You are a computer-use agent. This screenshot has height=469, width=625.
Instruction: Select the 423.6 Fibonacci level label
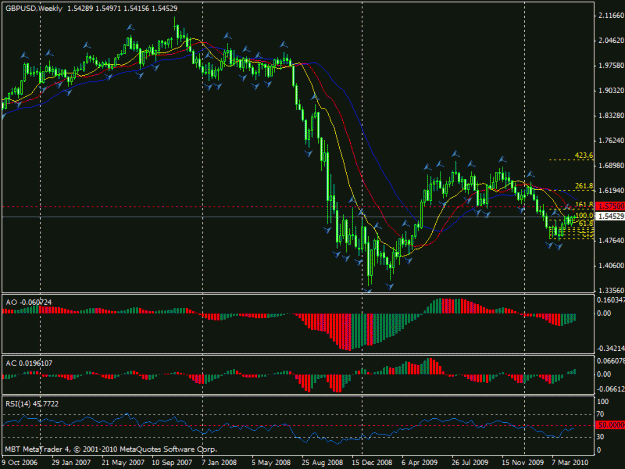coord(584,155)
